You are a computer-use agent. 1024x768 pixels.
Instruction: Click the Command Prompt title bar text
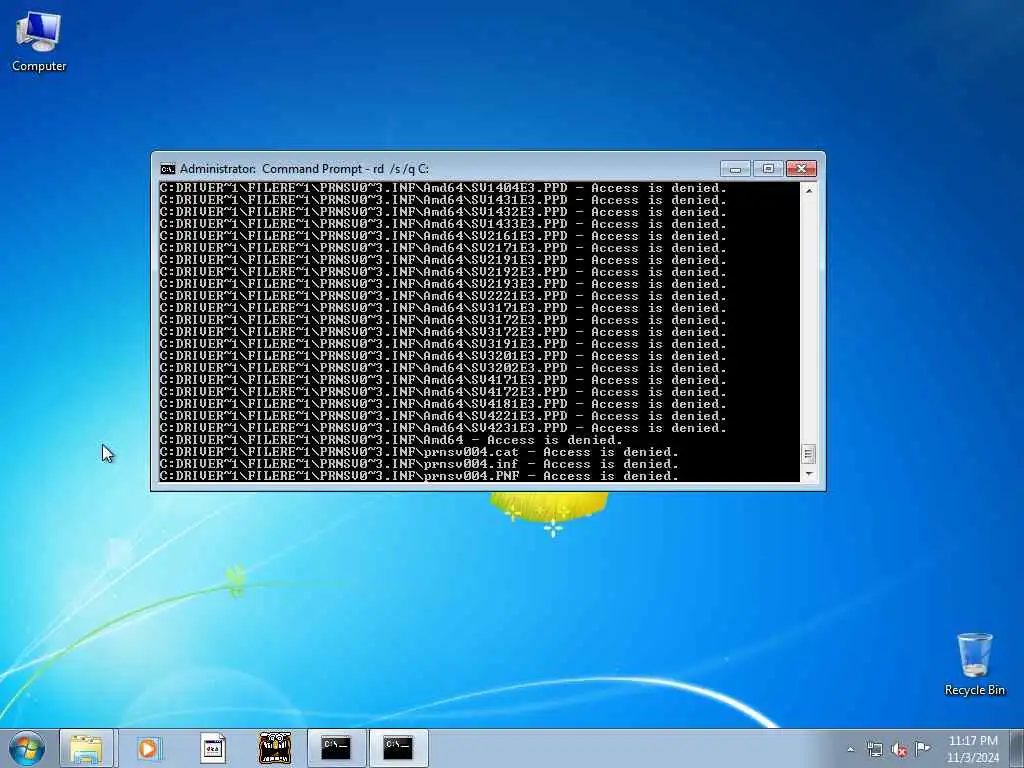tap(304, 169)
